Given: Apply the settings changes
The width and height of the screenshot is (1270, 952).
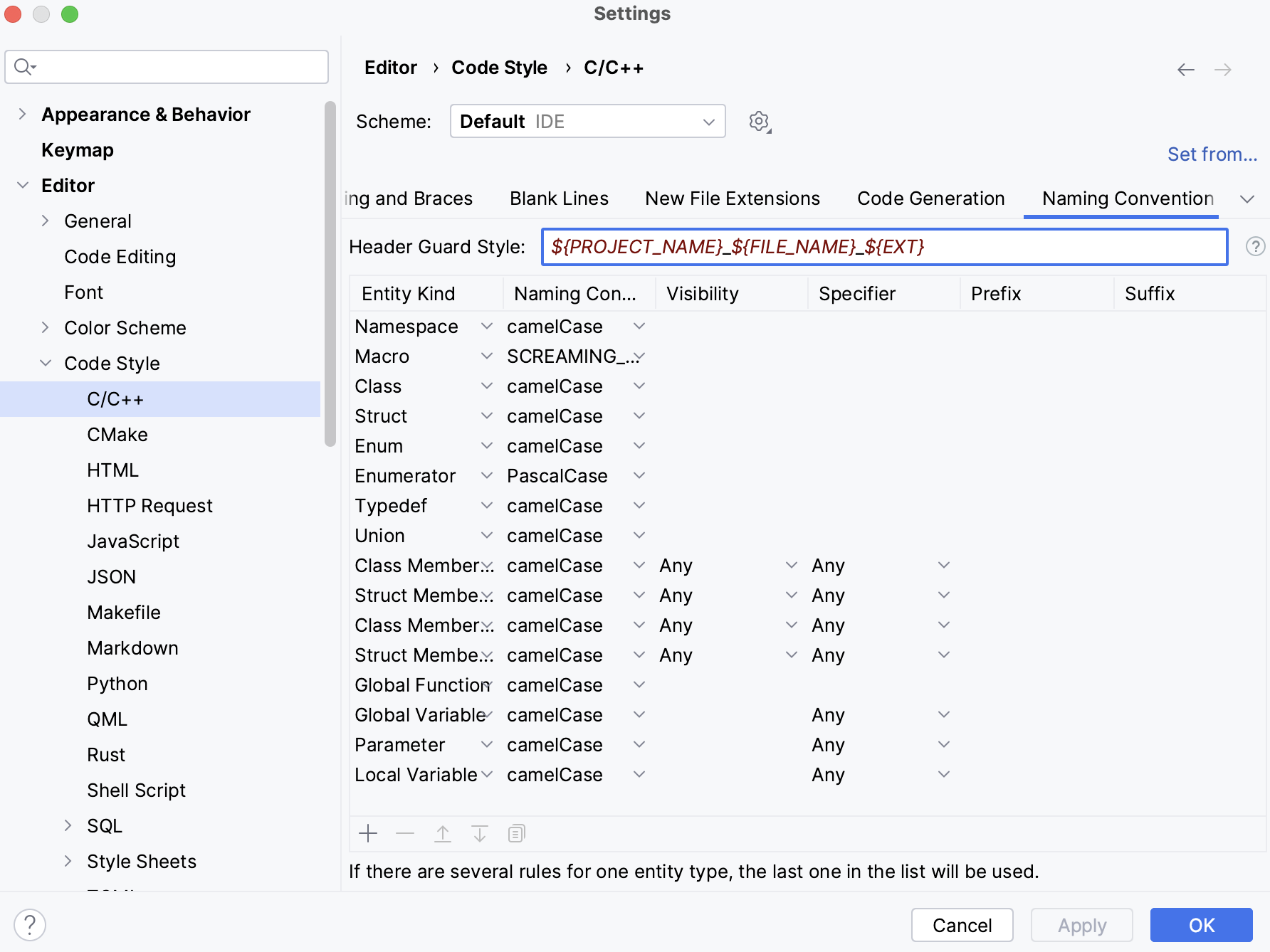Looking at the screenshot, I should tap(1081, 924).
